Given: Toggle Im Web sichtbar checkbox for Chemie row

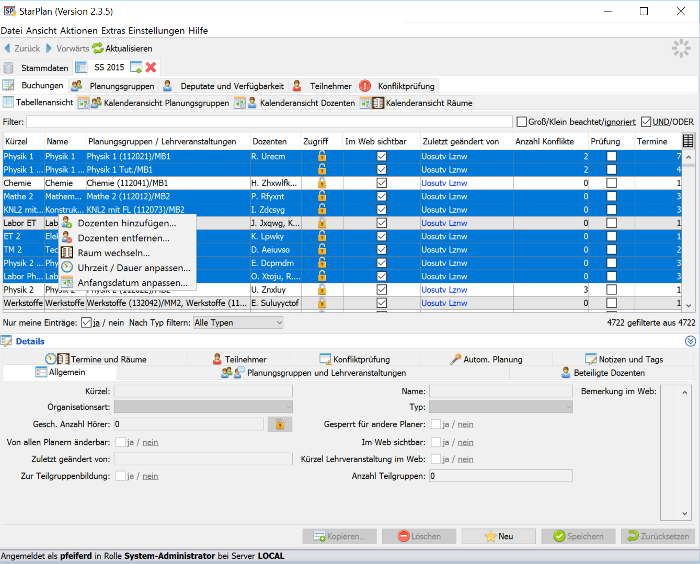Looking at the screenshot, I should [x=382, y=183].
